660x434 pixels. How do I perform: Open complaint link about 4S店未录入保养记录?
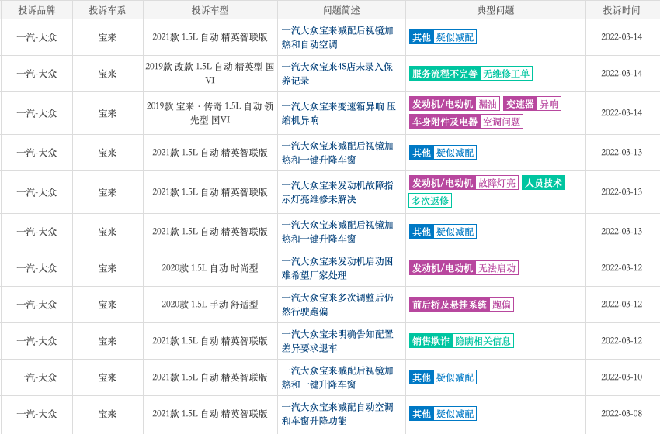(338, 73)
